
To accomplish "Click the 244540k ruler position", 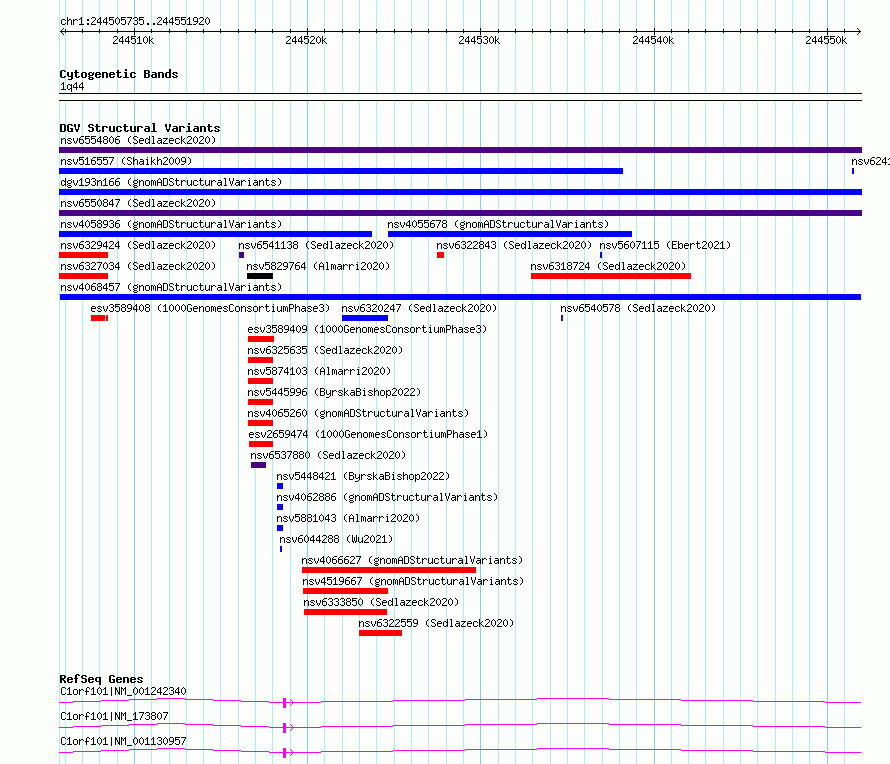I will coord(653,40).
